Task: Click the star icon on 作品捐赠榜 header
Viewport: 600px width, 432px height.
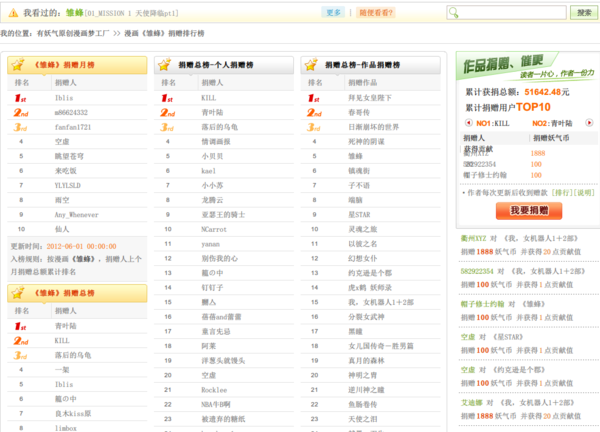Action: pos(311,65)
